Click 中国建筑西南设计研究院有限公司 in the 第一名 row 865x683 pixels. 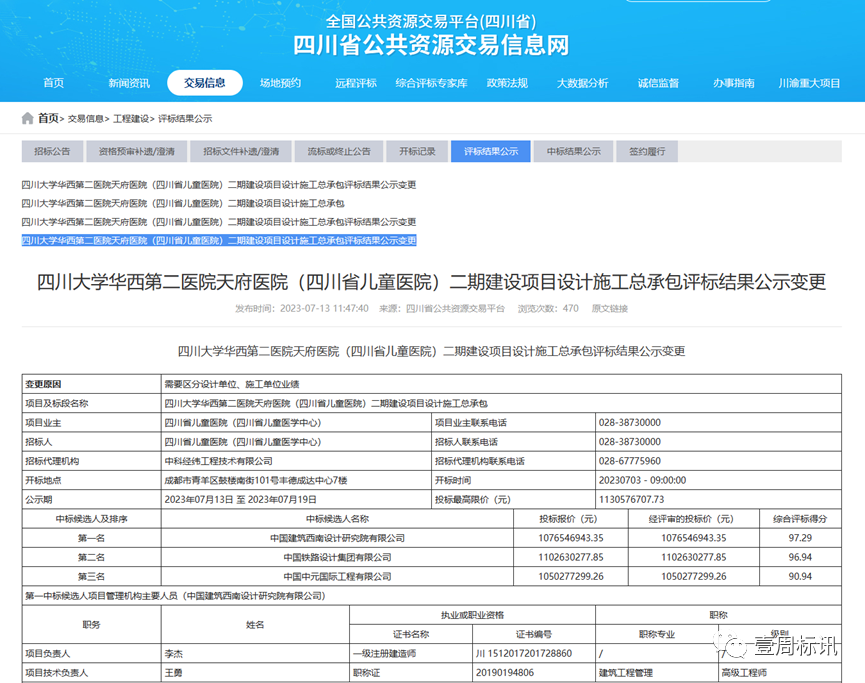tap(337, 538)
